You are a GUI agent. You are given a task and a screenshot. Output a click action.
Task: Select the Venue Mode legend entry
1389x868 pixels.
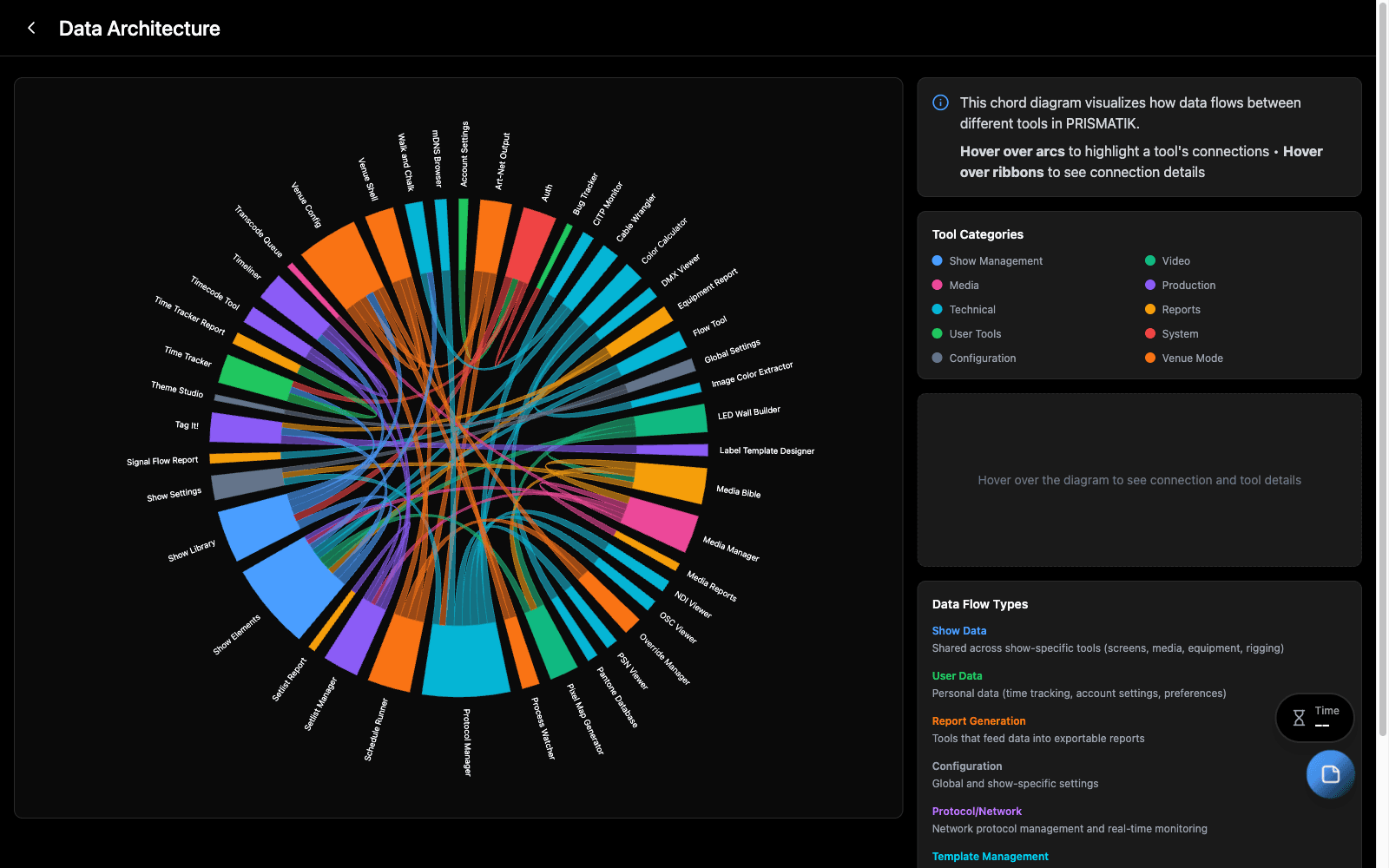(1184, 358)
